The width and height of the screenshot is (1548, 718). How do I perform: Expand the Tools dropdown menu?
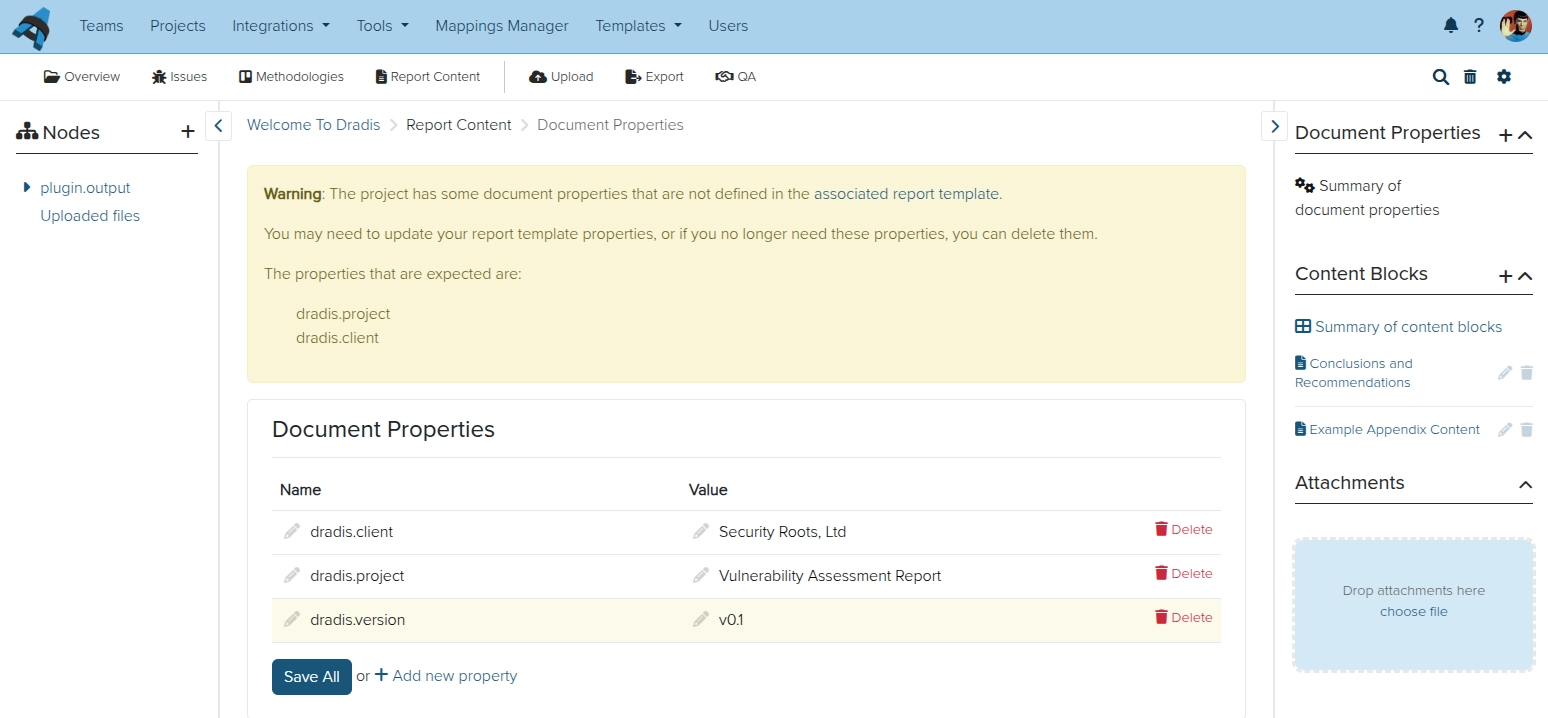click(x=383, y=26)
